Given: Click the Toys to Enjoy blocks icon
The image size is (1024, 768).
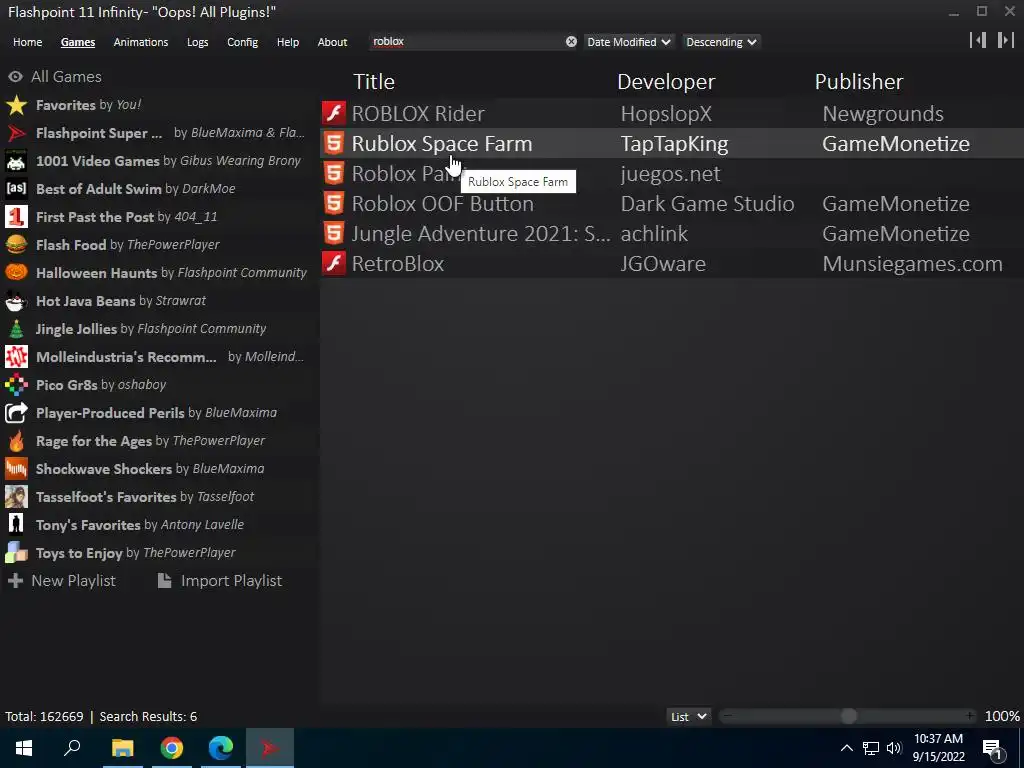Looking at the screenshot, I should click(x=16, y=553).
